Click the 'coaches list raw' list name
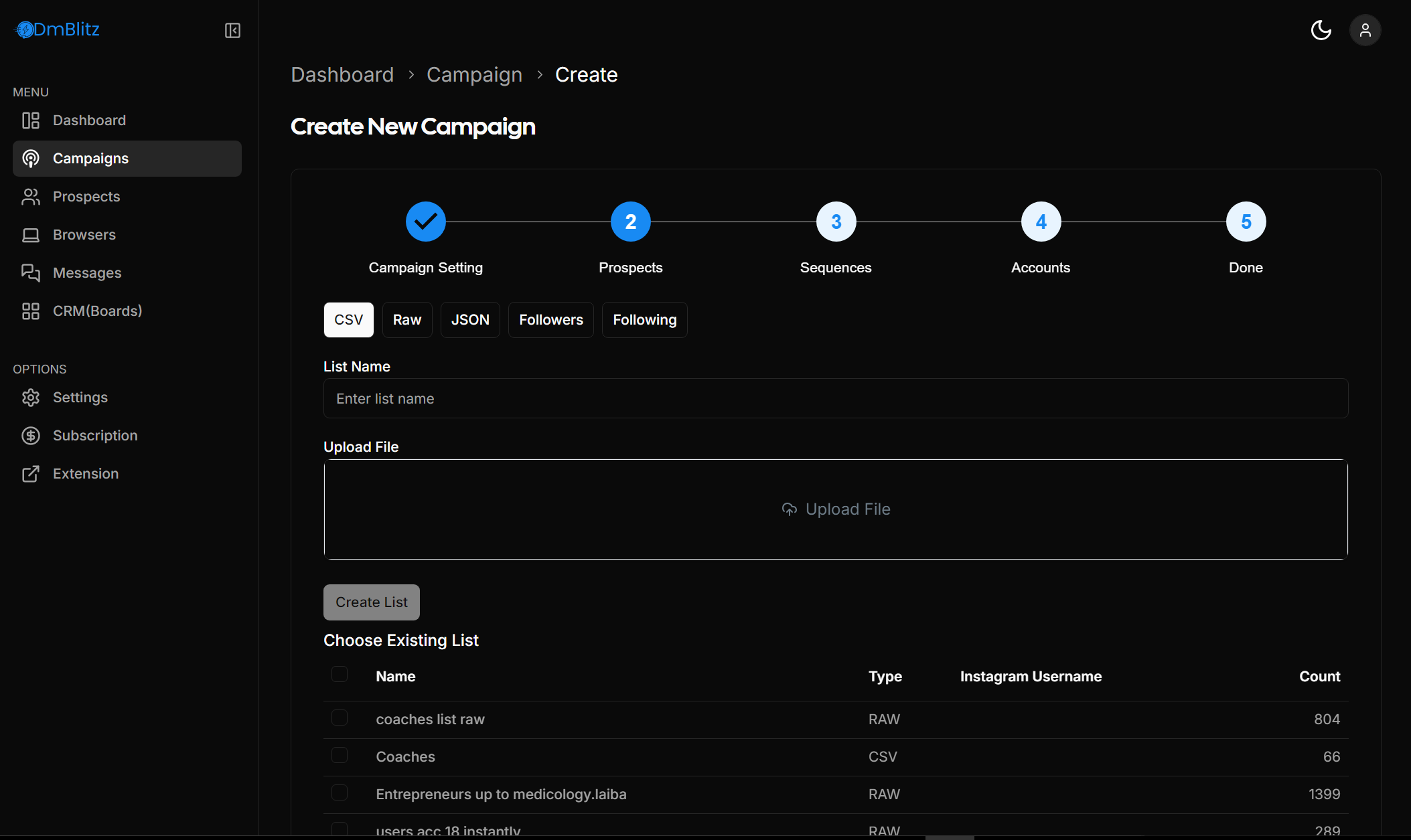 [x=430, y=720]
